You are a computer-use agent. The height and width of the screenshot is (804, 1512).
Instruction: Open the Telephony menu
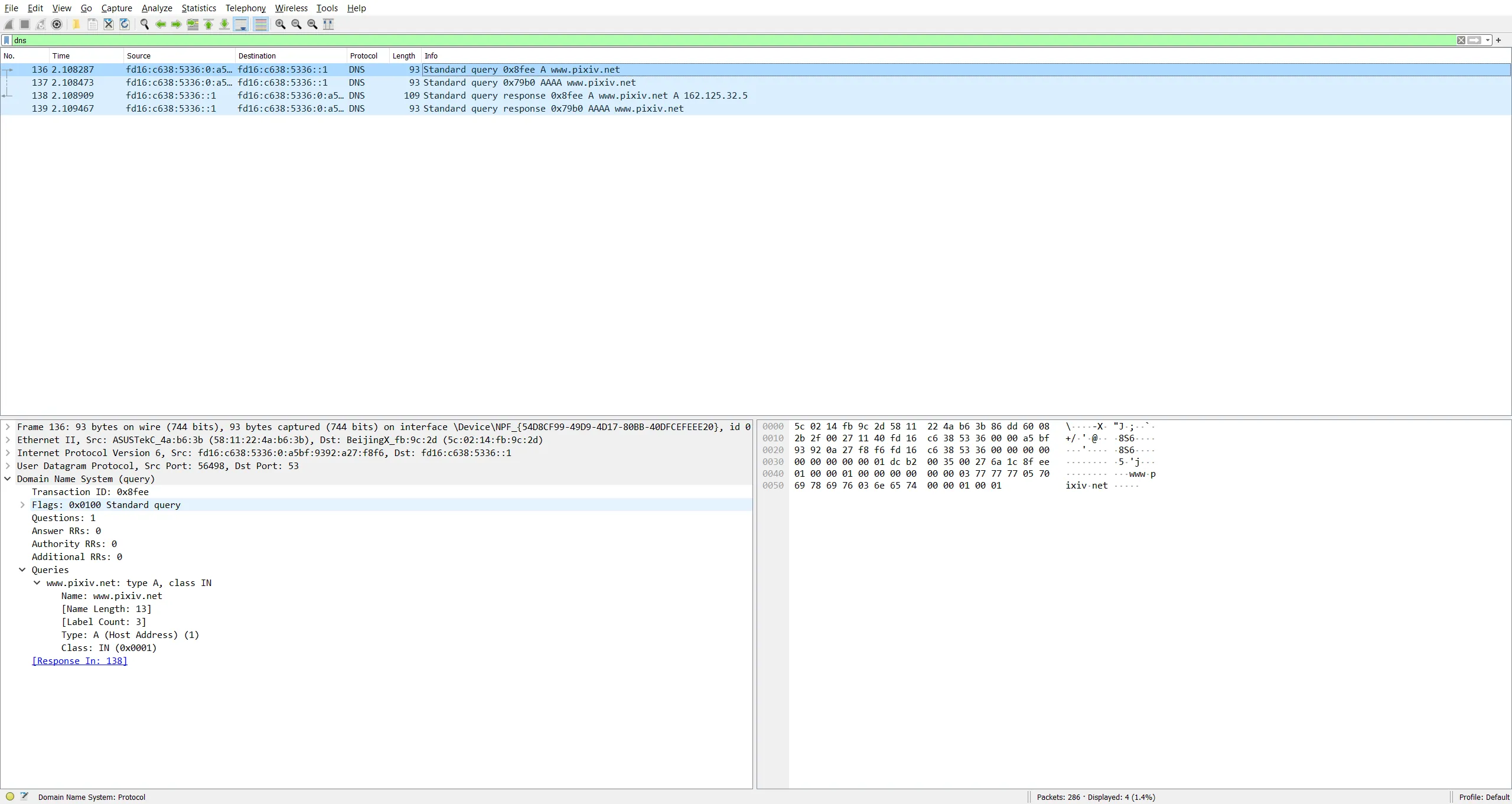coord(246,8)
